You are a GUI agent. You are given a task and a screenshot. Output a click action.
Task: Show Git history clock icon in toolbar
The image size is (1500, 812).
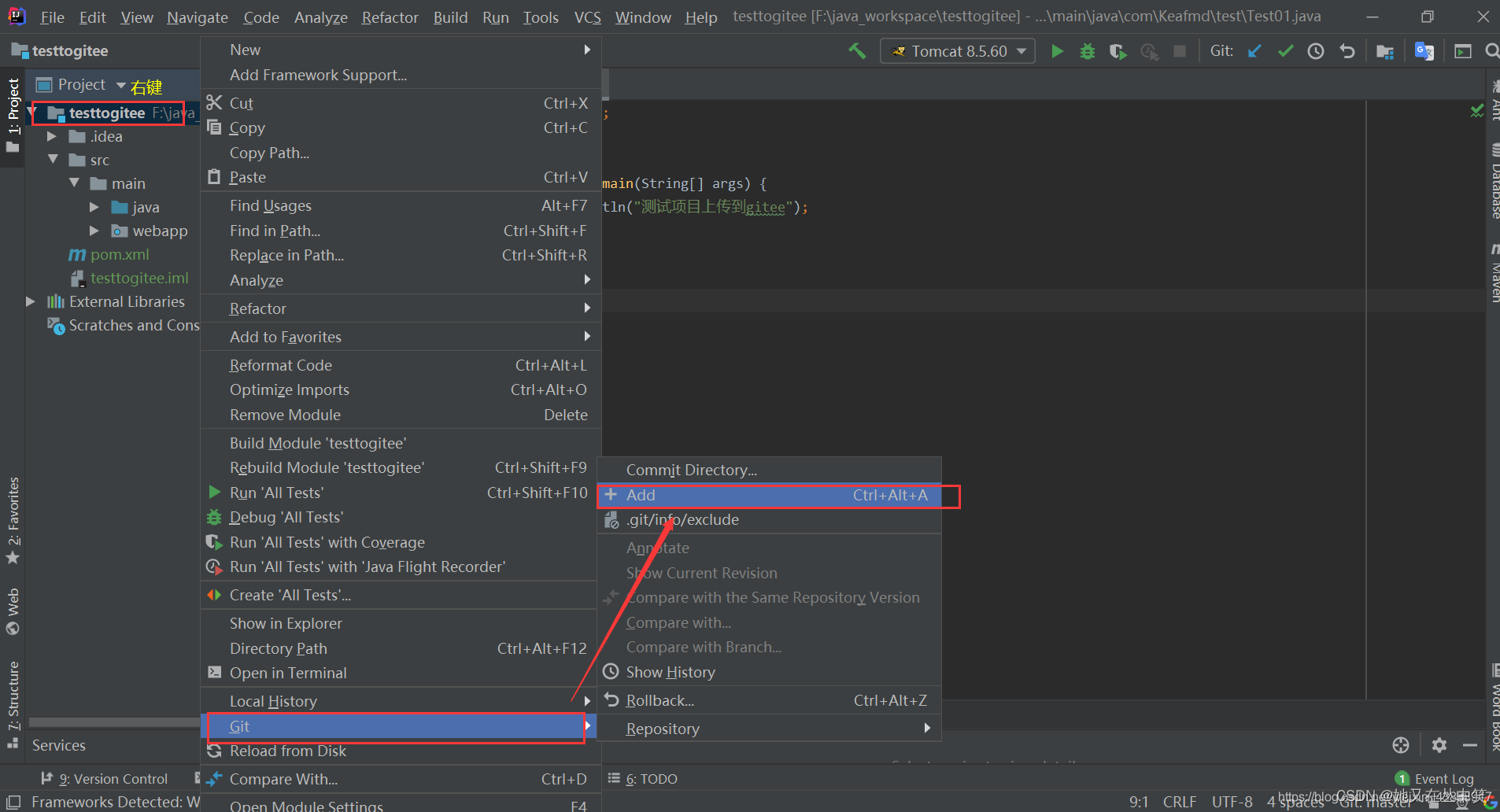pyautogui.click(x=1316, y=51)
